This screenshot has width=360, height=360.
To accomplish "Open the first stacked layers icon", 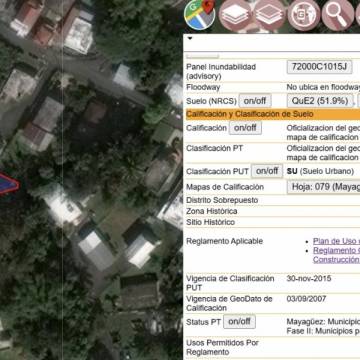I will (235, 15).
